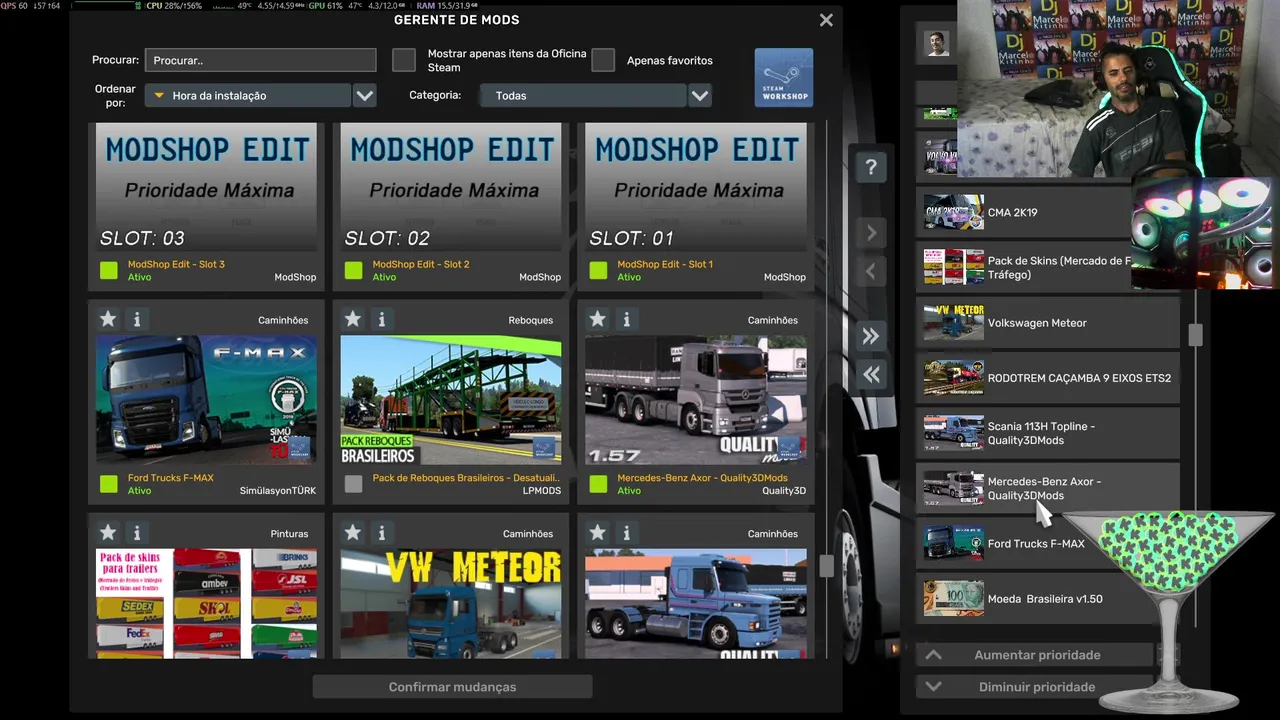Toggle Ford Trucks F-MAX active checkbox
This screenshot has height=720, width=1280.
[x=109, y=484]
